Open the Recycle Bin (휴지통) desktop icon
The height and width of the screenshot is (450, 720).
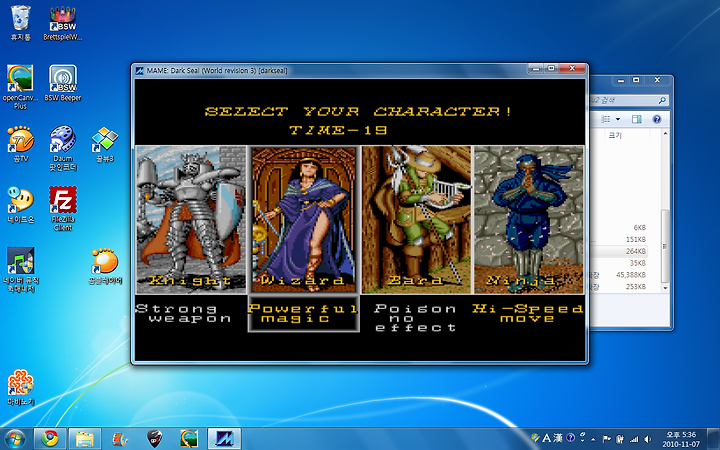click(20, 23)
